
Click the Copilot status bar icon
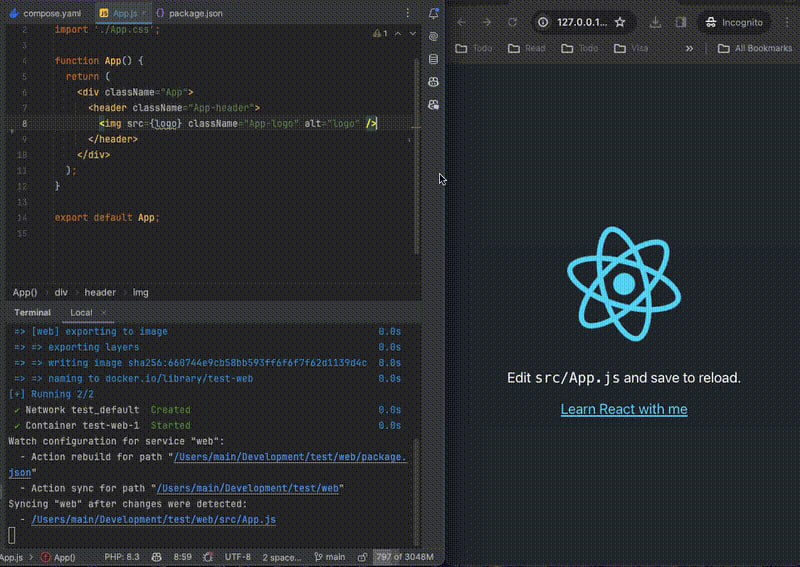click(x=157, y=557)
